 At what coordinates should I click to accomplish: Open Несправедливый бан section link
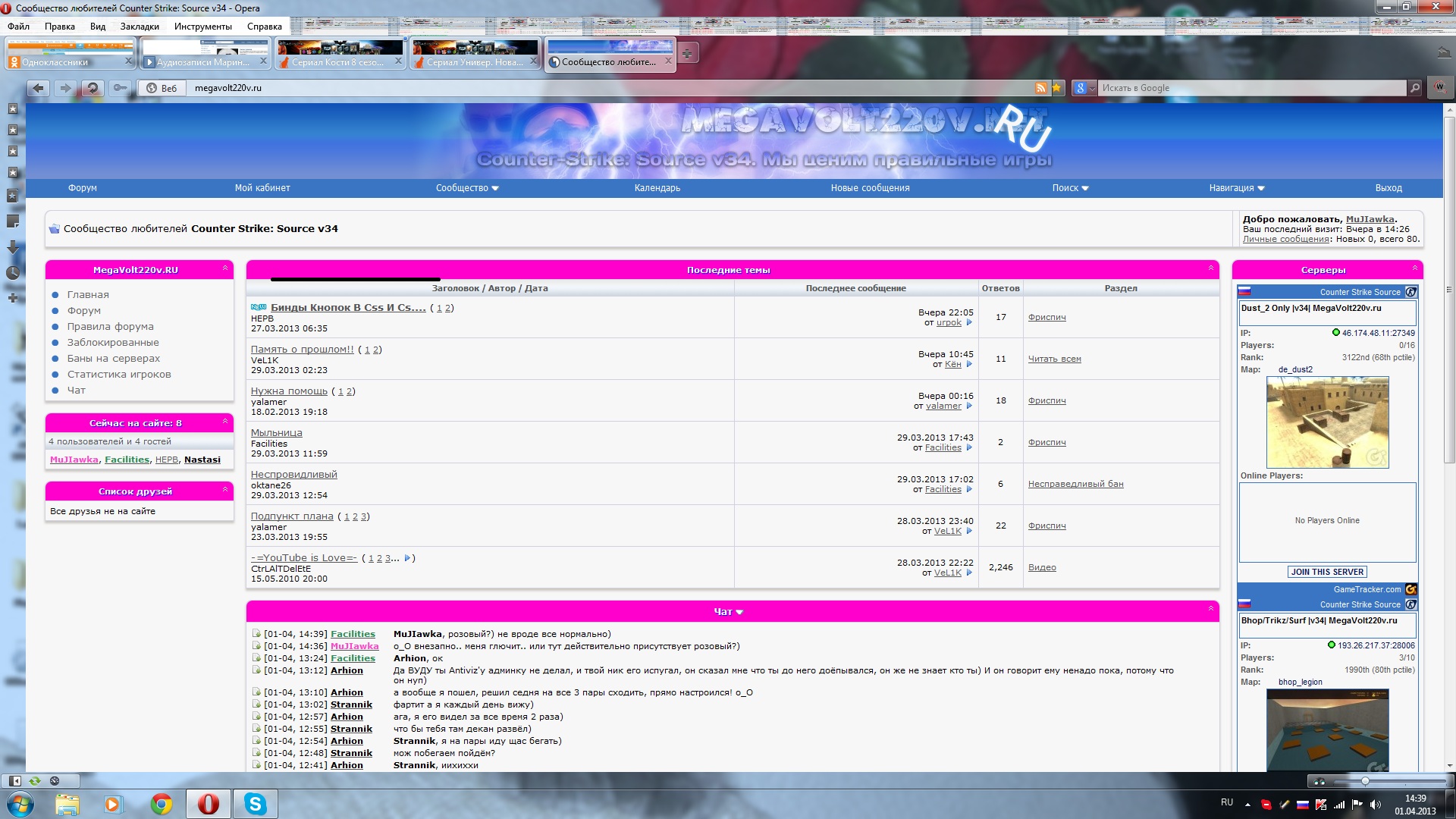(1075, 484)
